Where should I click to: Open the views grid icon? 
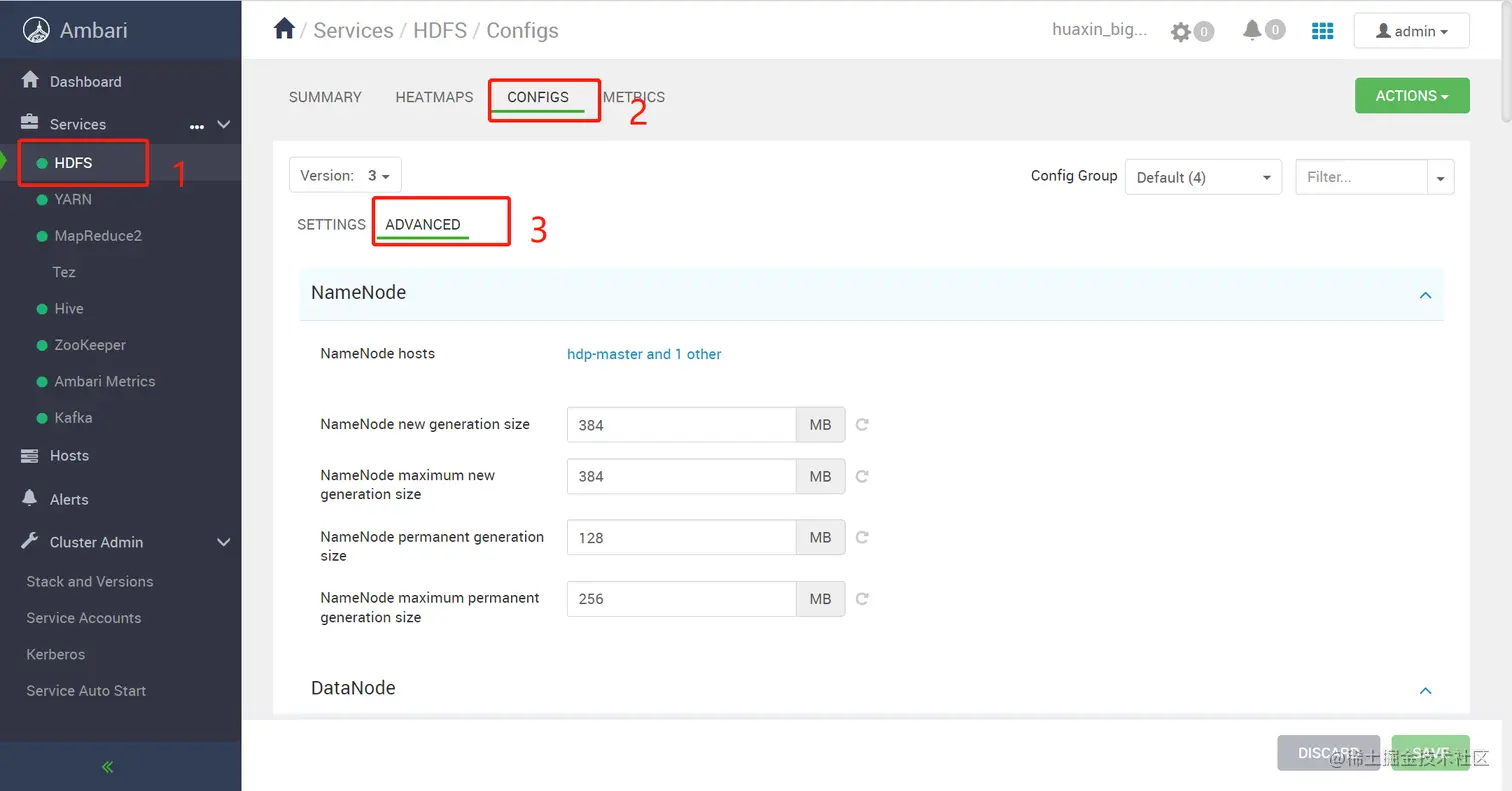pos(1322,31)
